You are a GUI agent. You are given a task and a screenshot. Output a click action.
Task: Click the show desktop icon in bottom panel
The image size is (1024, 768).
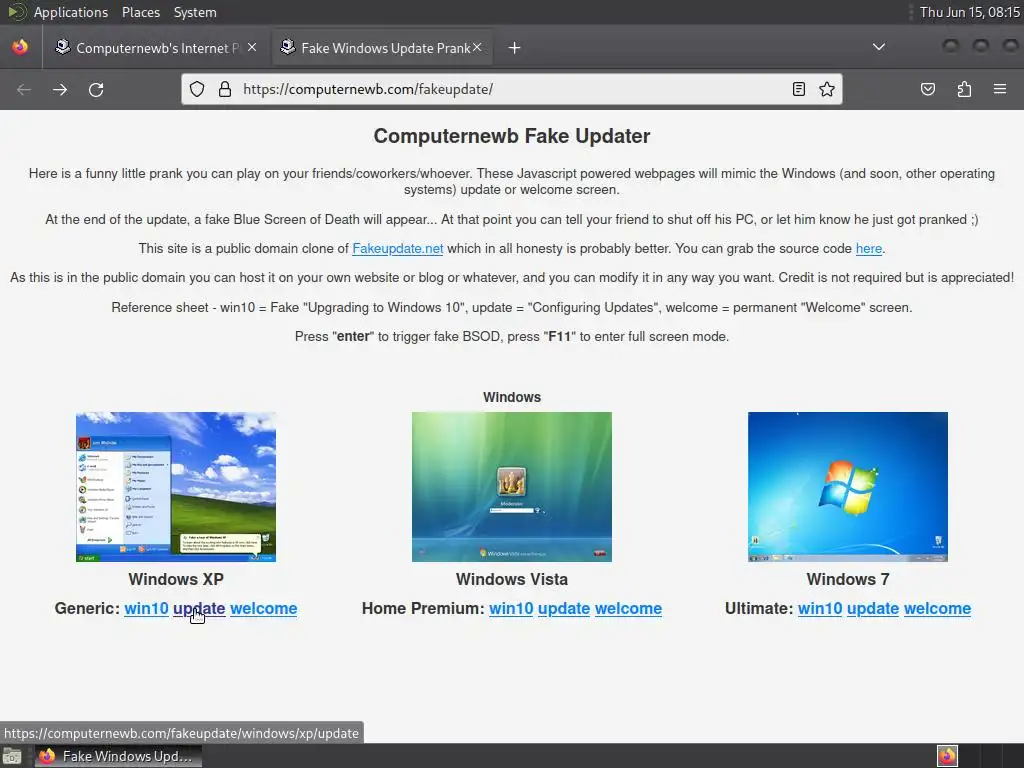pos(12,757)
